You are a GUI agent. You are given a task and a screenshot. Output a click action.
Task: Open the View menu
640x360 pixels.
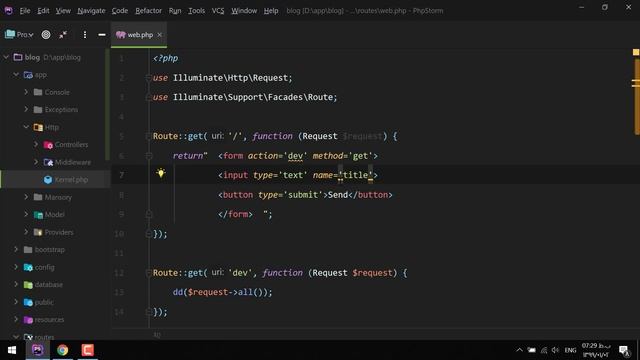[63, 11]
